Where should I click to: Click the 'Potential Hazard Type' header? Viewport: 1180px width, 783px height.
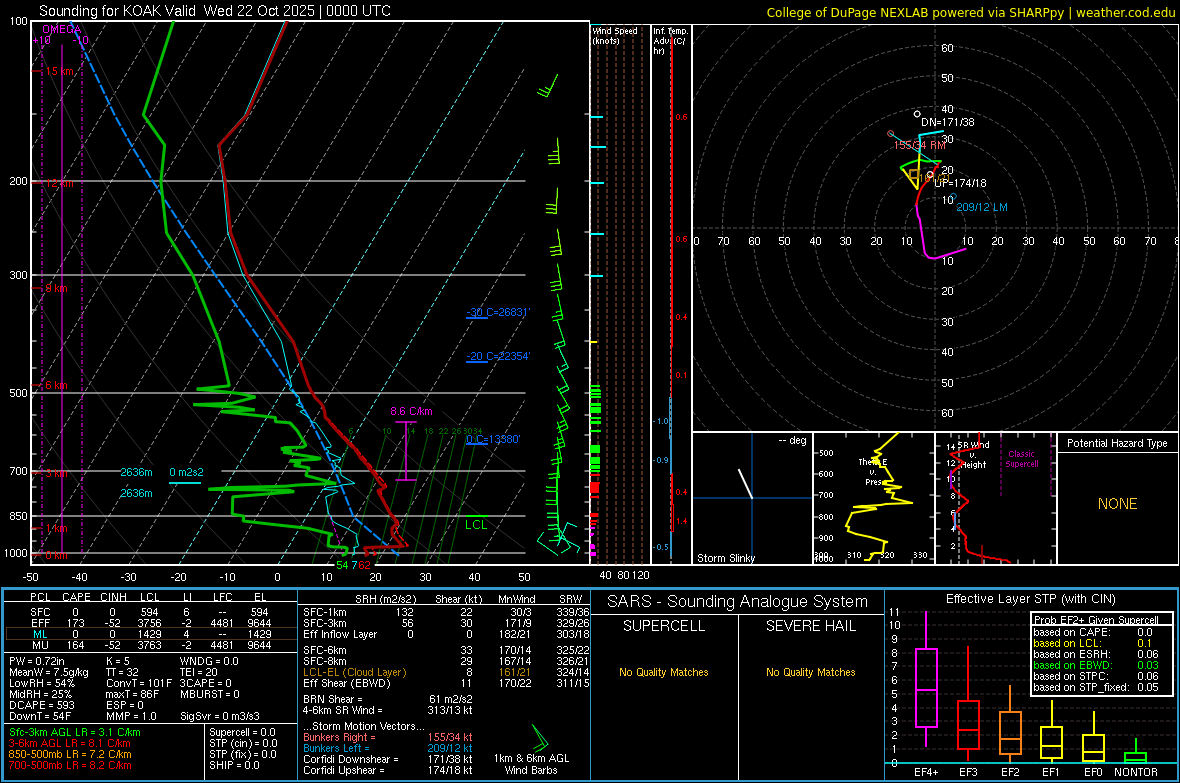coord(1117,443)
